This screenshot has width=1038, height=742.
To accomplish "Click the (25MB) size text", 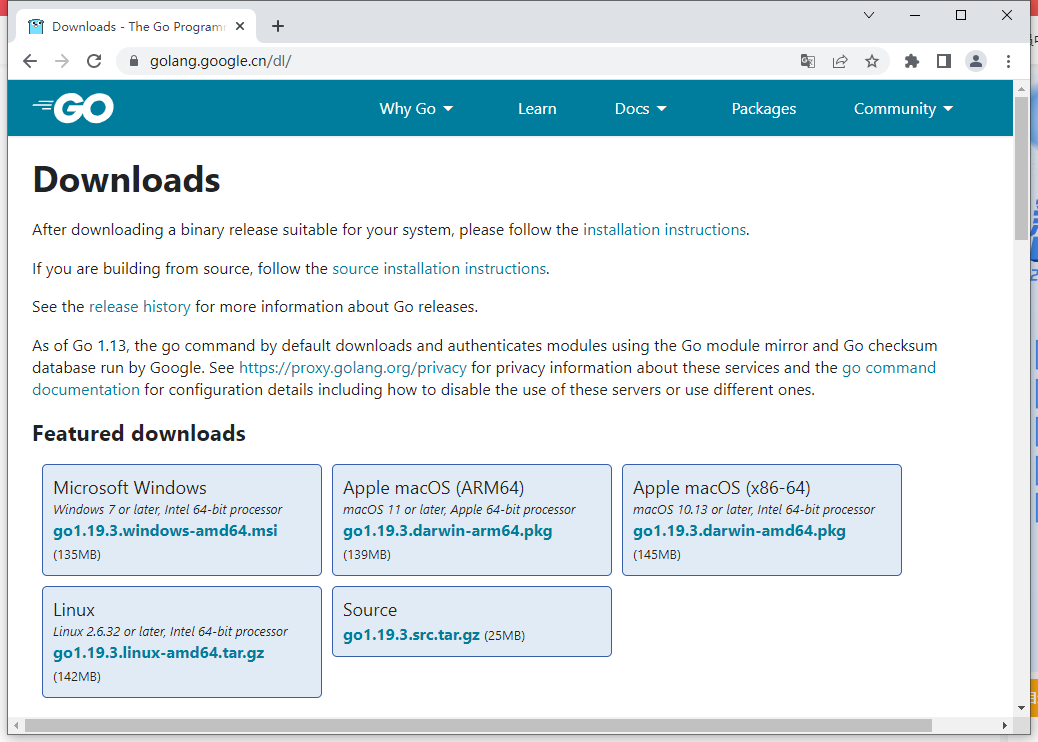I will (x=504, y=636).
